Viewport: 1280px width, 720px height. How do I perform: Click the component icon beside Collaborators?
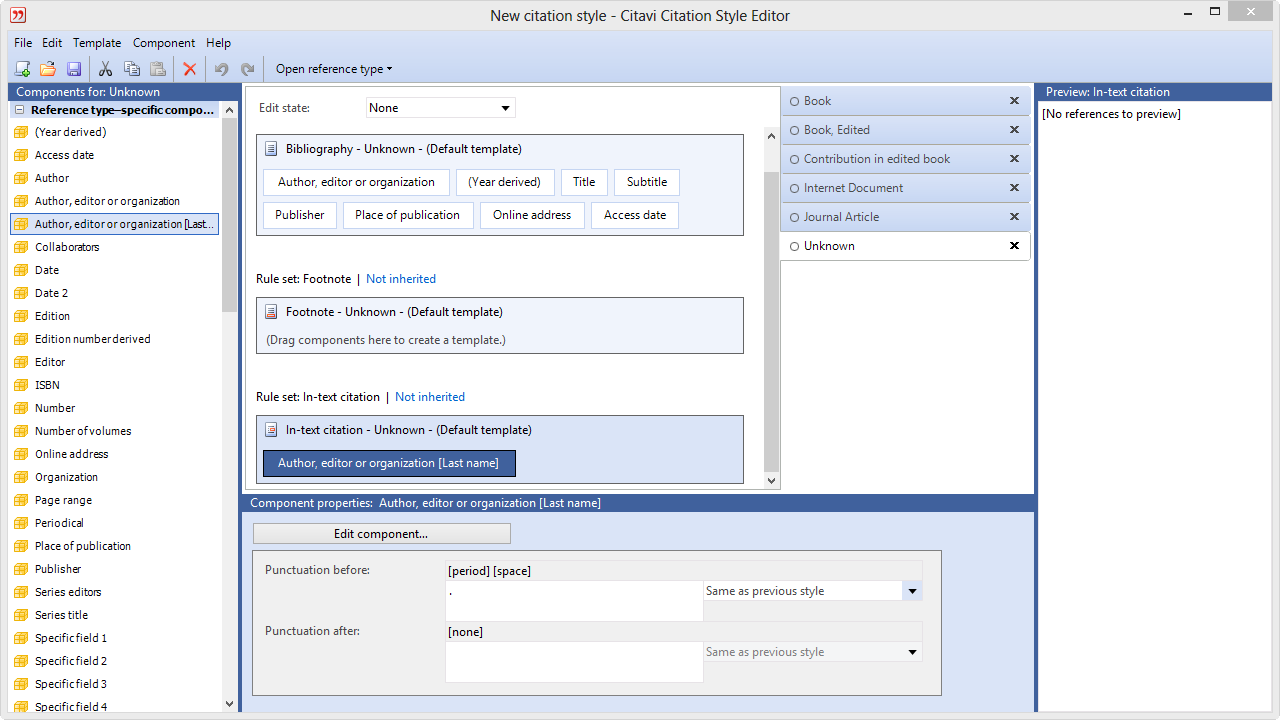click(x=20, y=247)
